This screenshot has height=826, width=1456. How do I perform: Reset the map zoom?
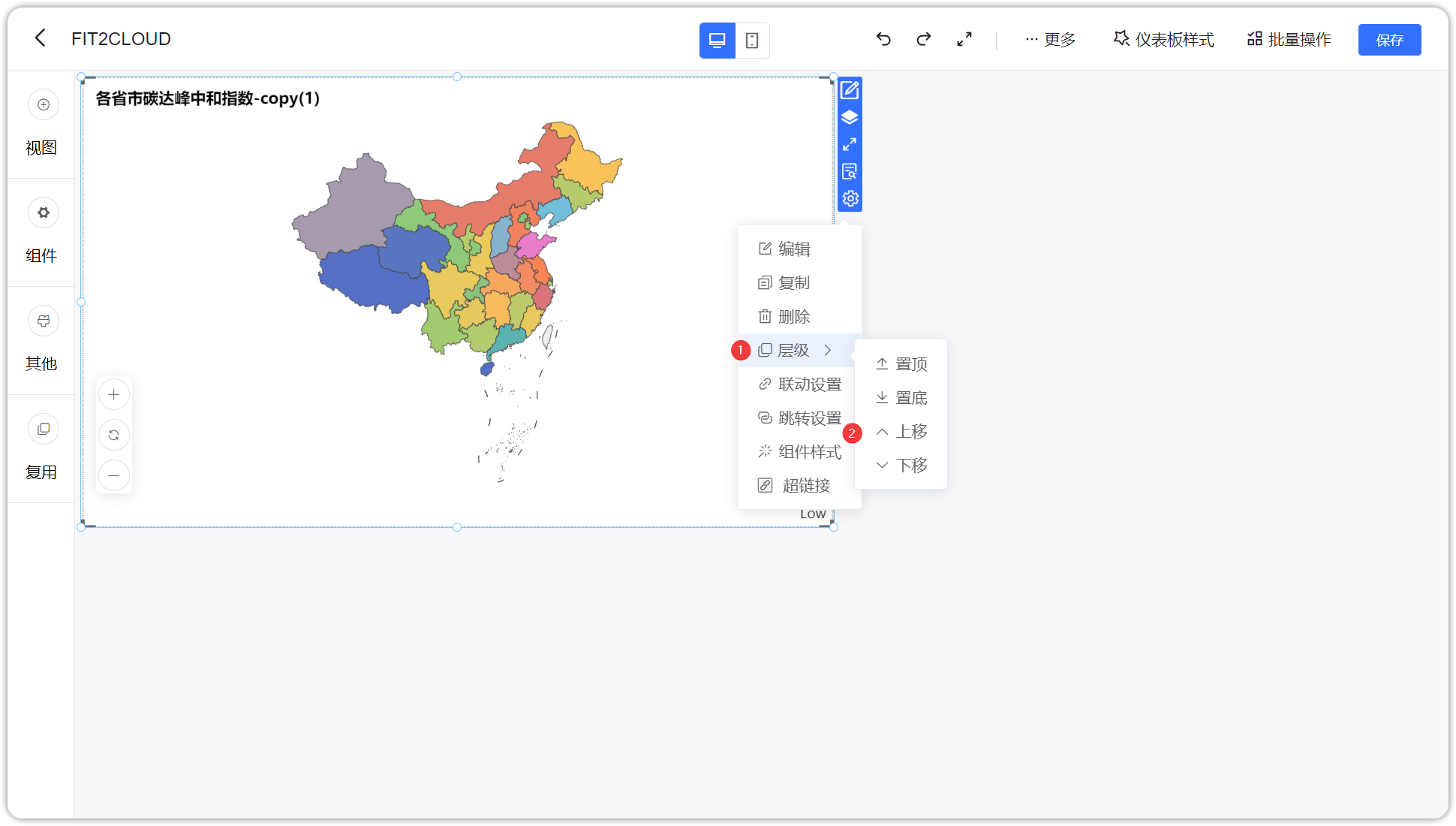pos(114,436)
